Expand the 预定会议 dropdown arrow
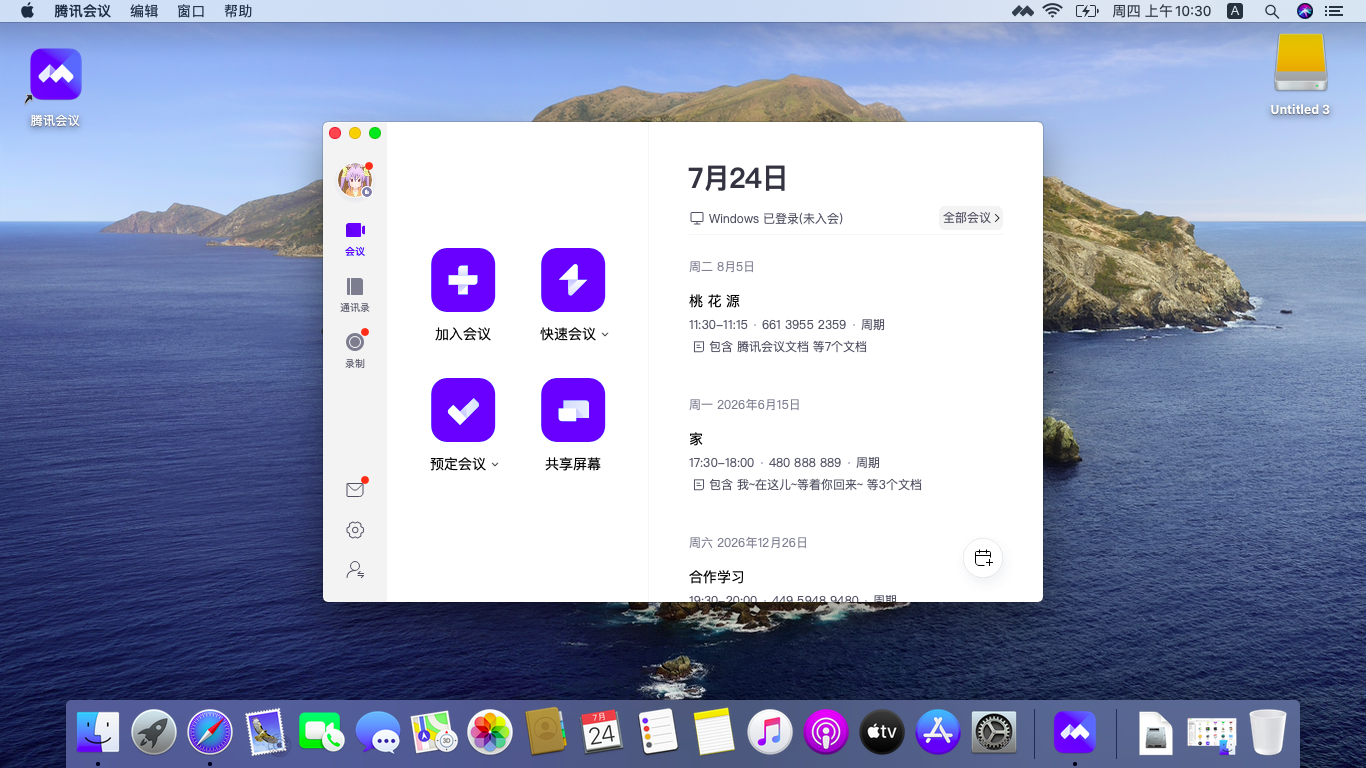This screenshot has height=768, width=1366. [495, 465]
